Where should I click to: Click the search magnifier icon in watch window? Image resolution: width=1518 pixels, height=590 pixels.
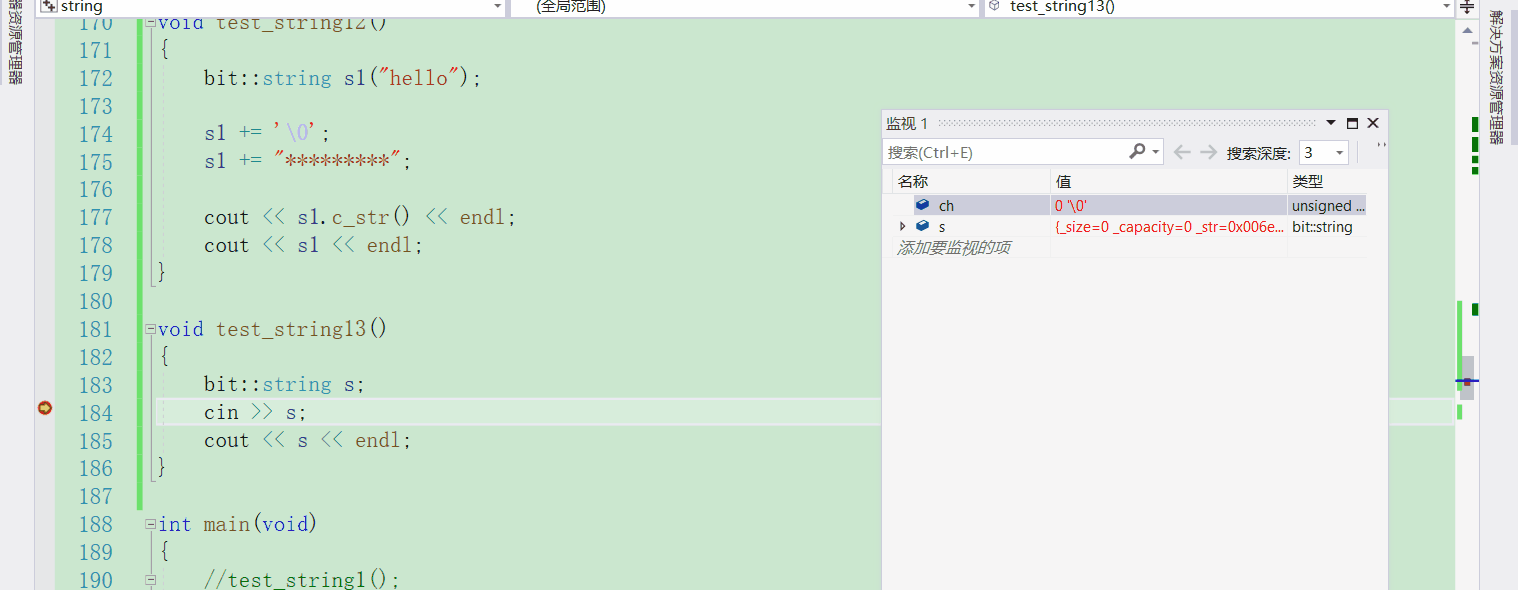pos(1137,152)
